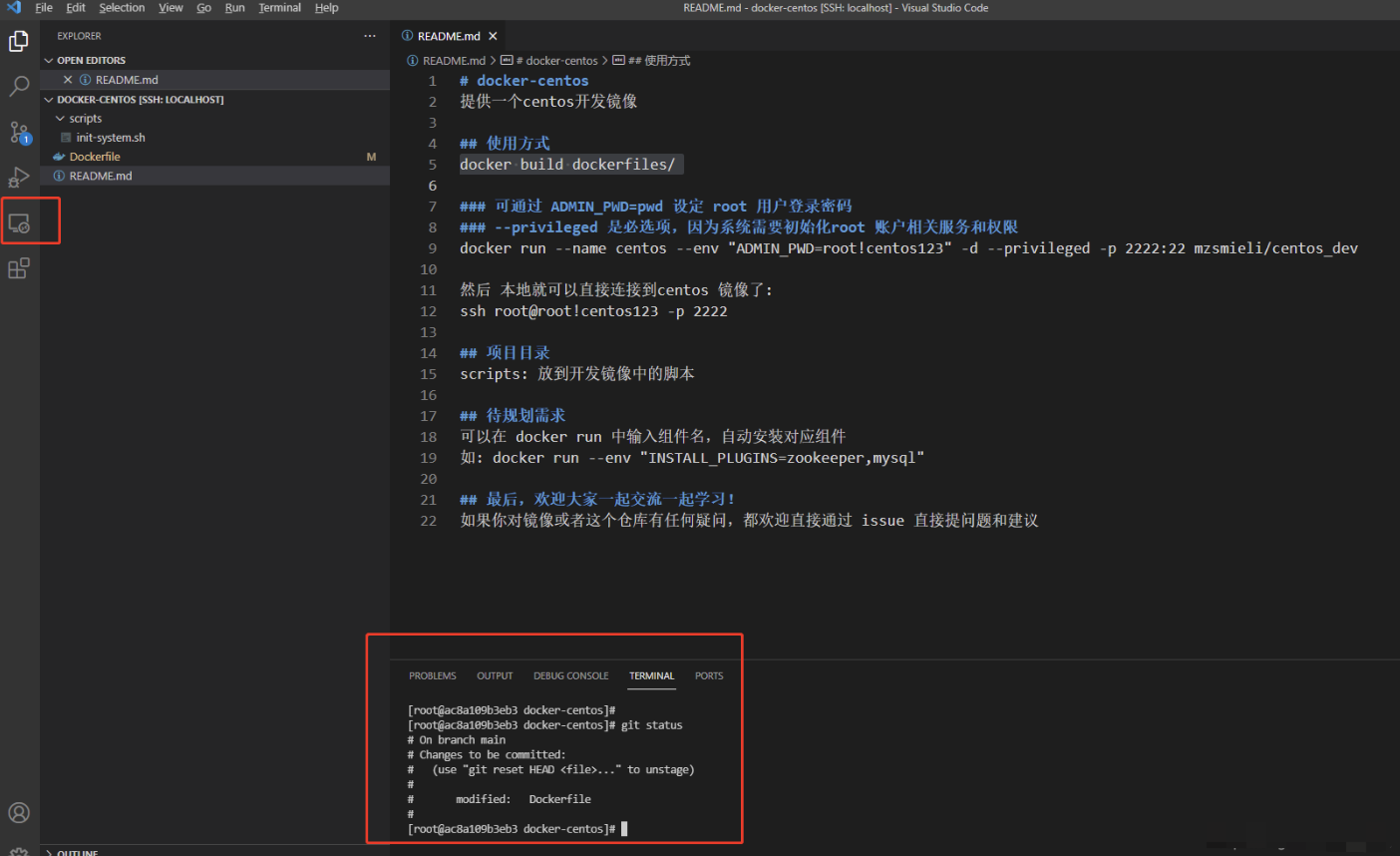Click the ssh command on line 12
Viewport: 1400px width, 856px height.
[593, 311]
